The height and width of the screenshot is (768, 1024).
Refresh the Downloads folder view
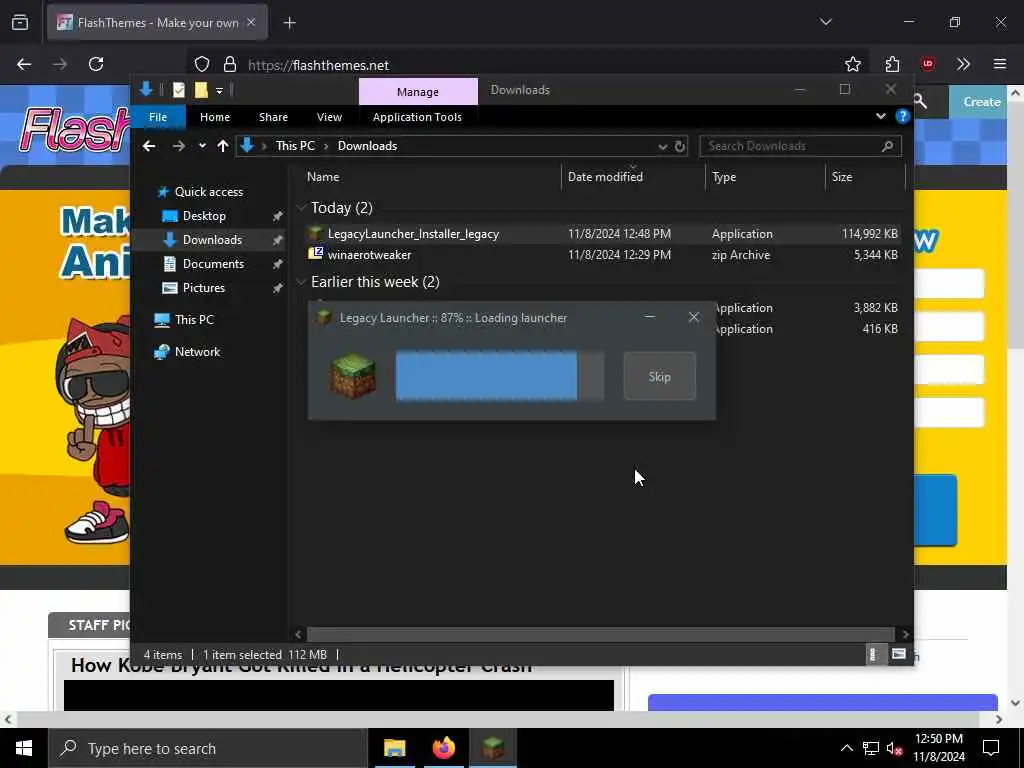pyautogui.click(x=680, y=146)
